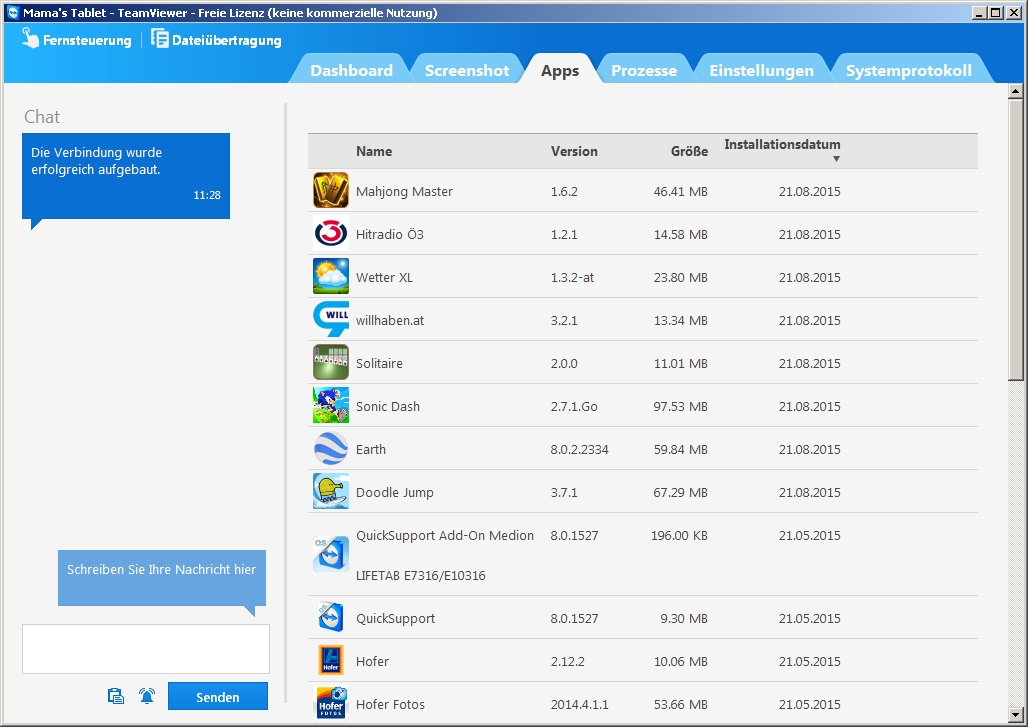Click the notification bell icon in chat
The image size is (1028, 727).
pyautogui.click(x=147, y=696)
